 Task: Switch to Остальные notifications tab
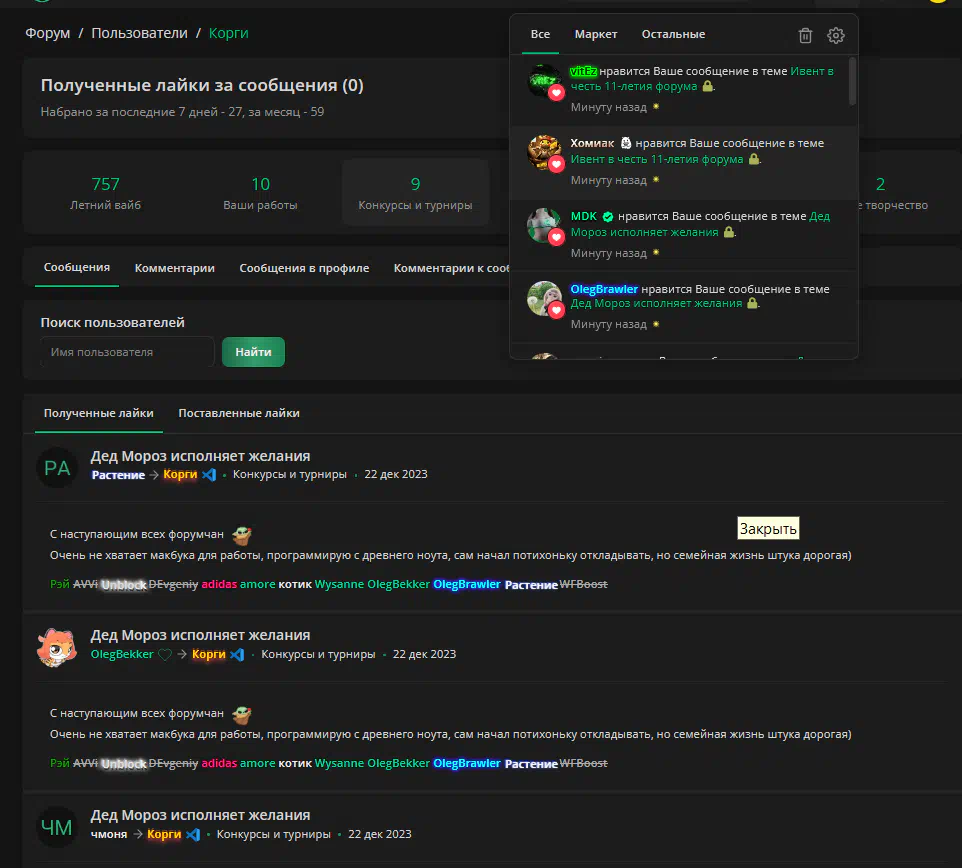673,34
